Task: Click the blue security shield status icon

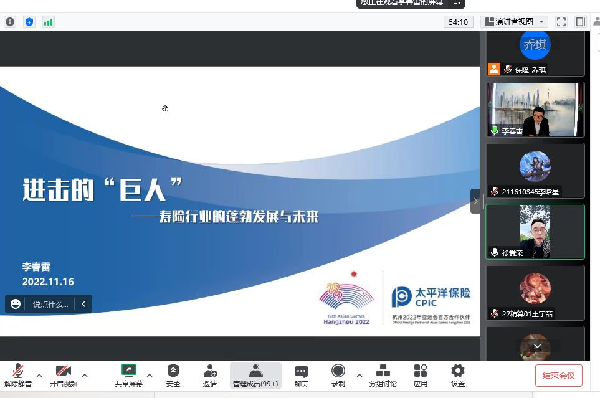Action: (29, 22)
